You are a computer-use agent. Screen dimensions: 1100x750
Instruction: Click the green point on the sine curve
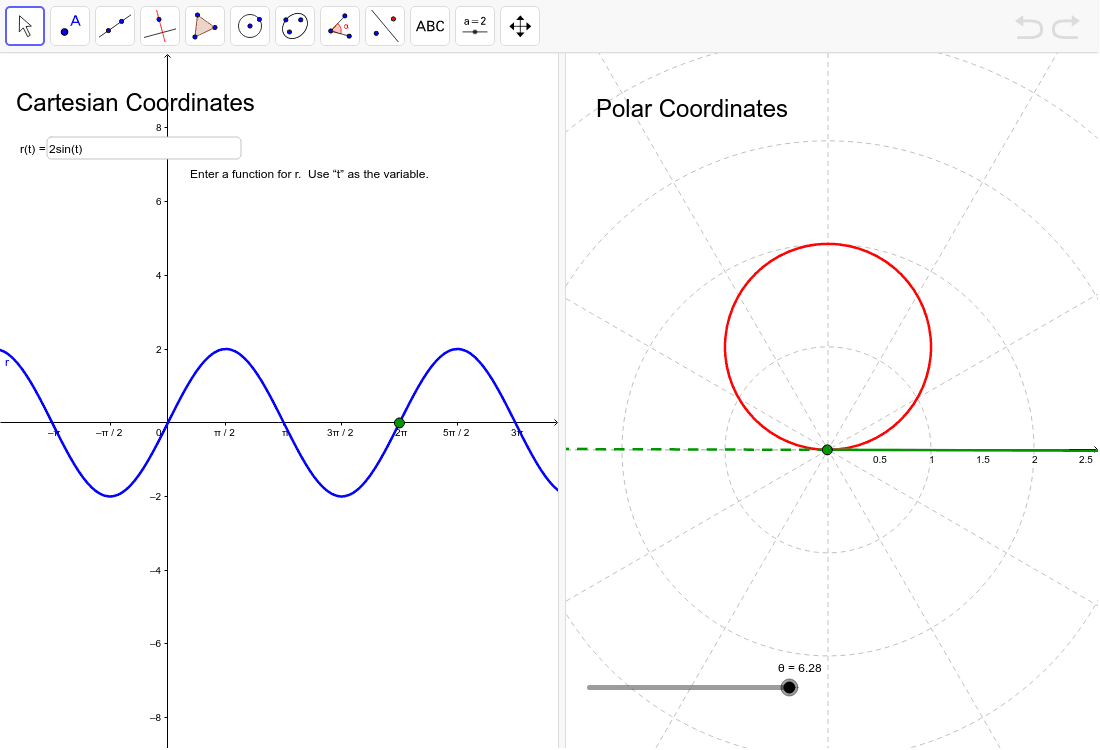click(x=399, y=423)
